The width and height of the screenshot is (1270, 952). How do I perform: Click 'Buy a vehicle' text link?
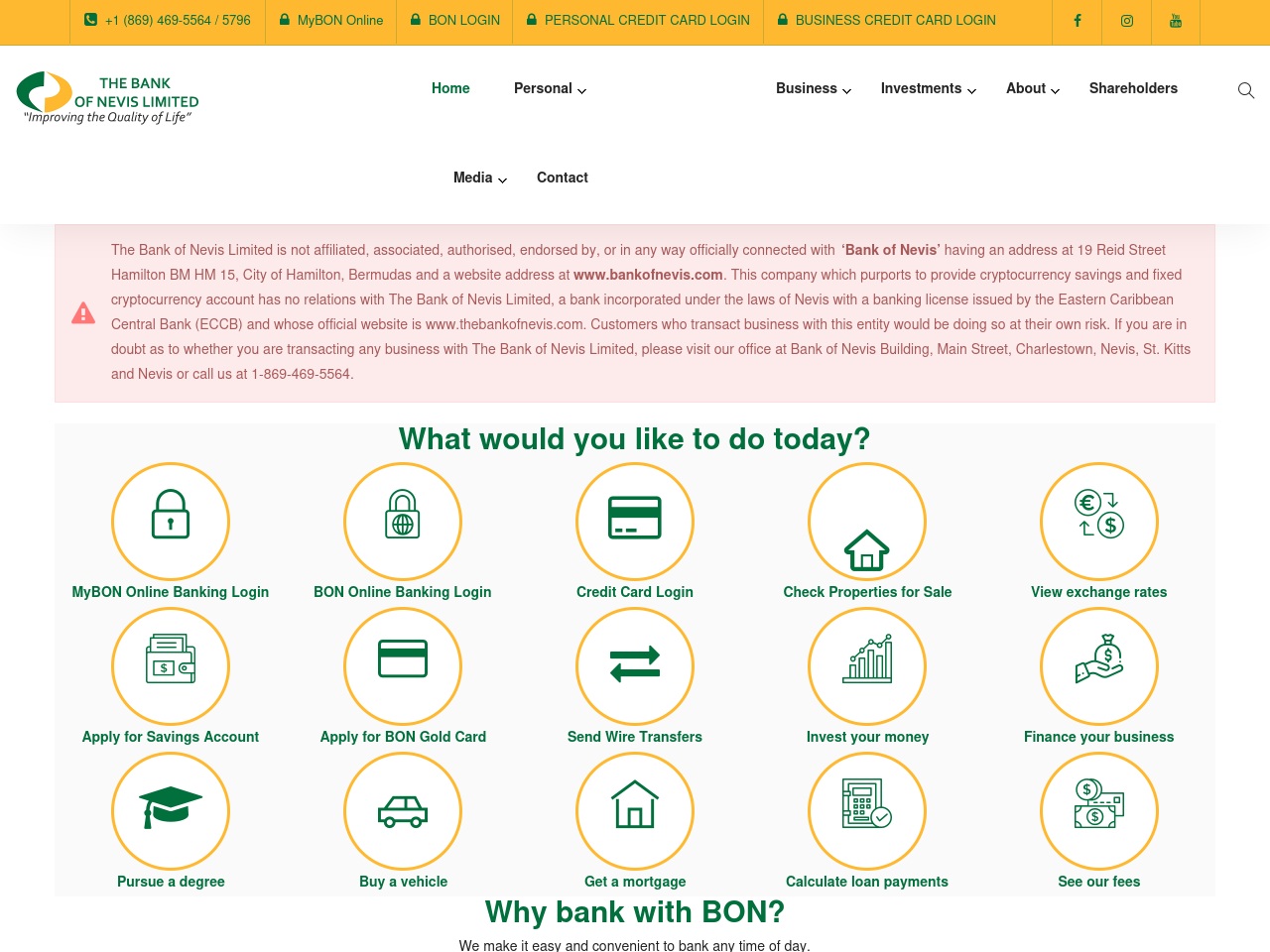403,882
